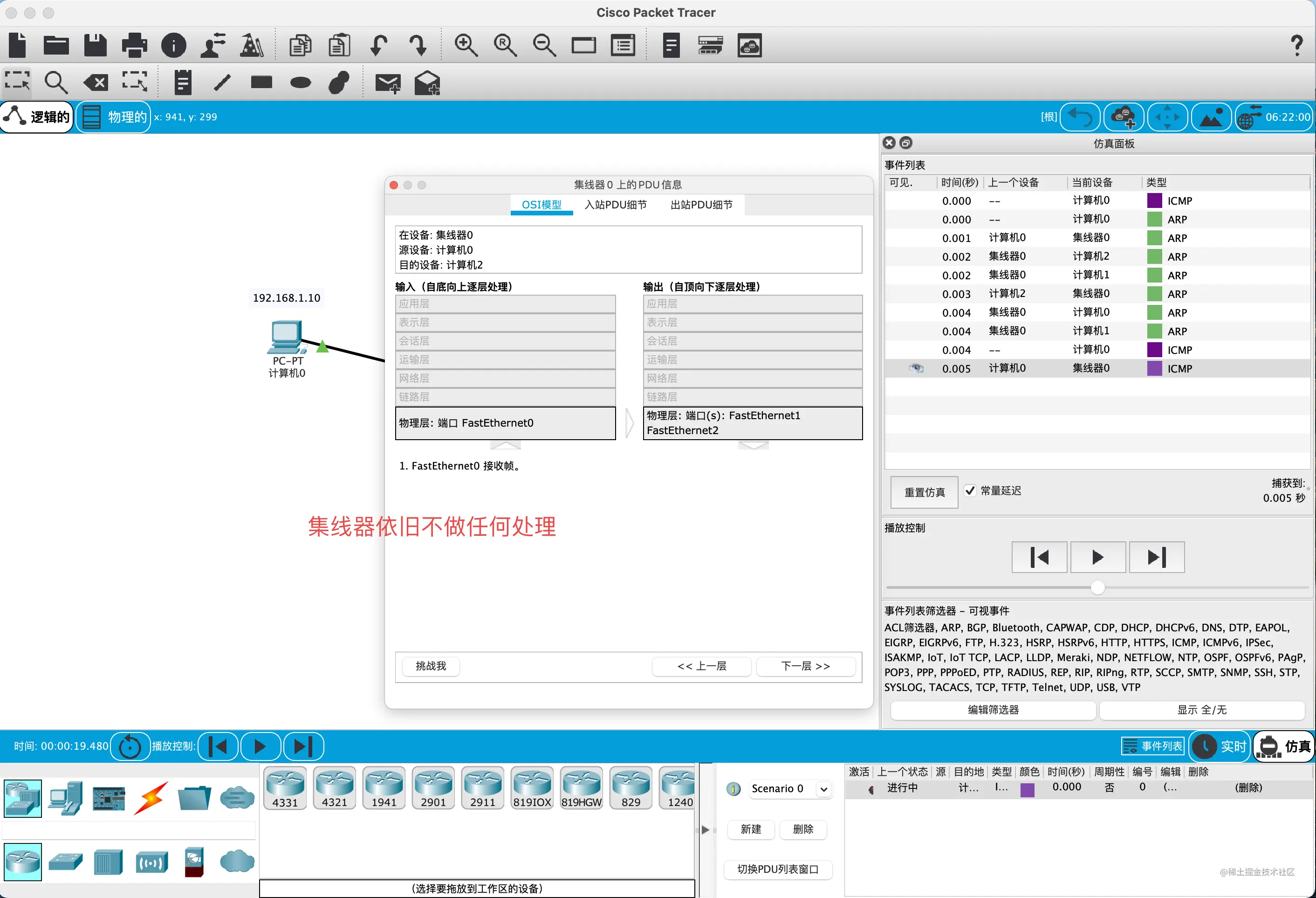
Task: Zoom in on the workspace
Action: tap(466, 45)
